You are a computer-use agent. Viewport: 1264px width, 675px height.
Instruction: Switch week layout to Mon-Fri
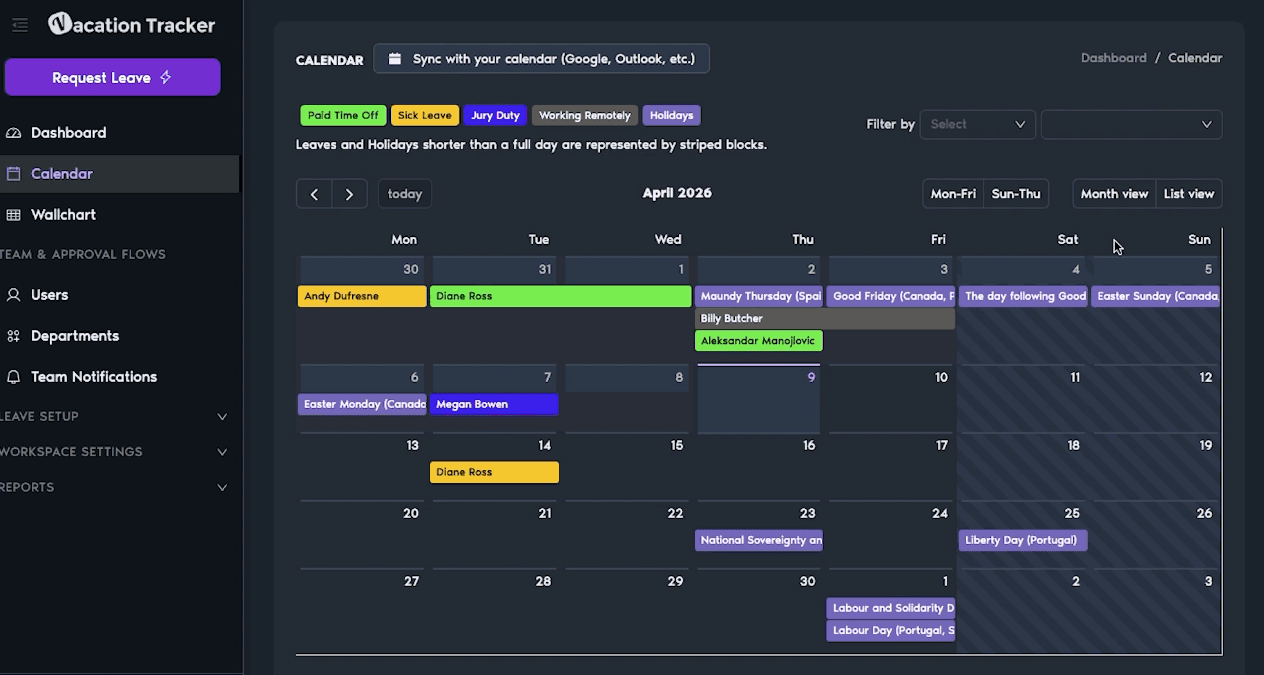953,194
